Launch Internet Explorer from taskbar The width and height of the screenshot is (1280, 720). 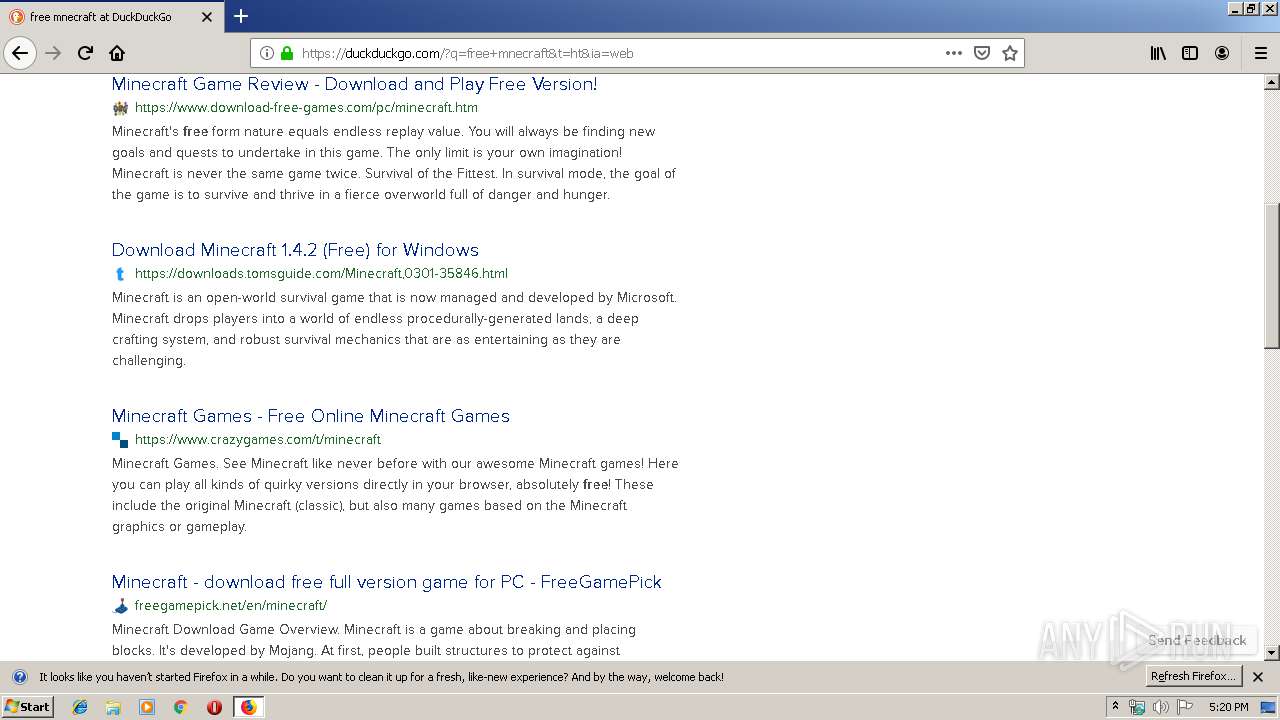[x=80, y=707]
